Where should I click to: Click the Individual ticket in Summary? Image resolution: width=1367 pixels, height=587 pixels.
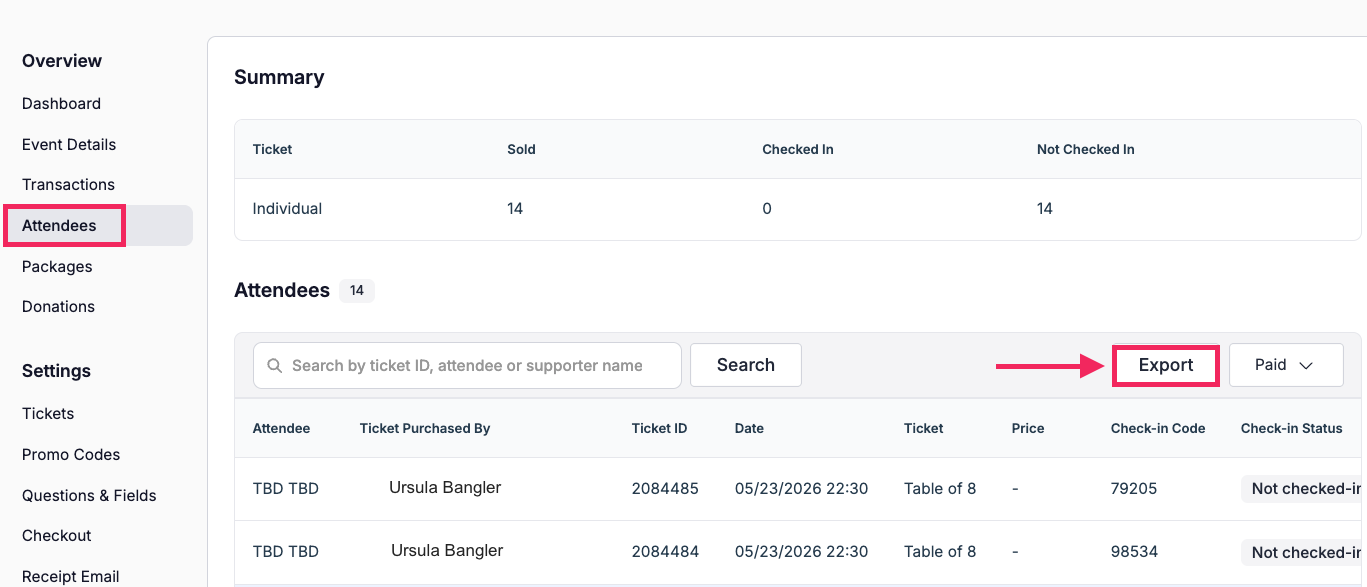pos(287,209)
